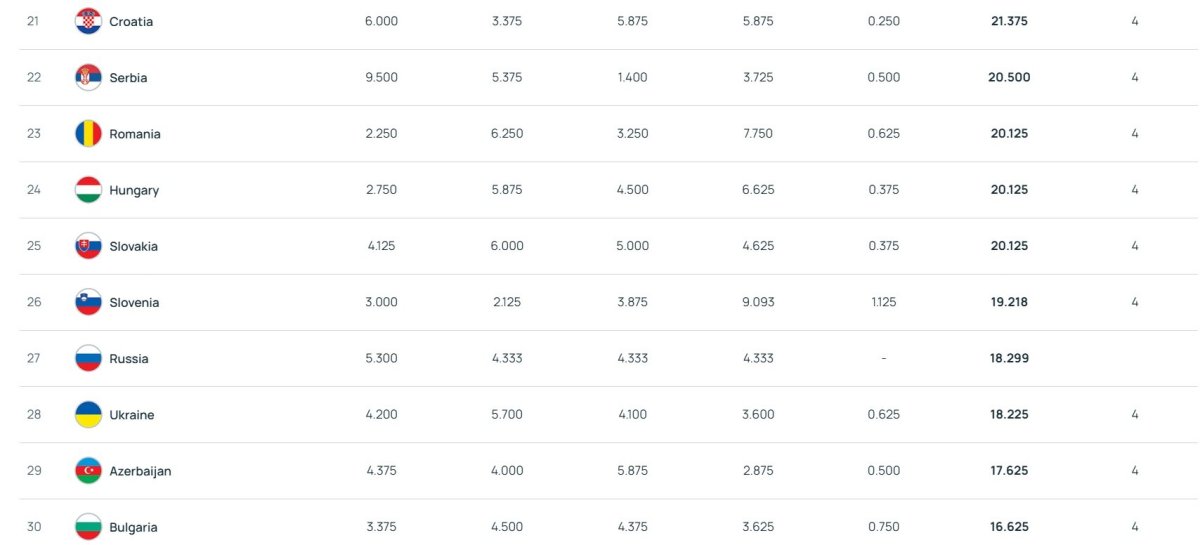
Task: Open the Croatia country link
Action: click(x=131, y=22)
